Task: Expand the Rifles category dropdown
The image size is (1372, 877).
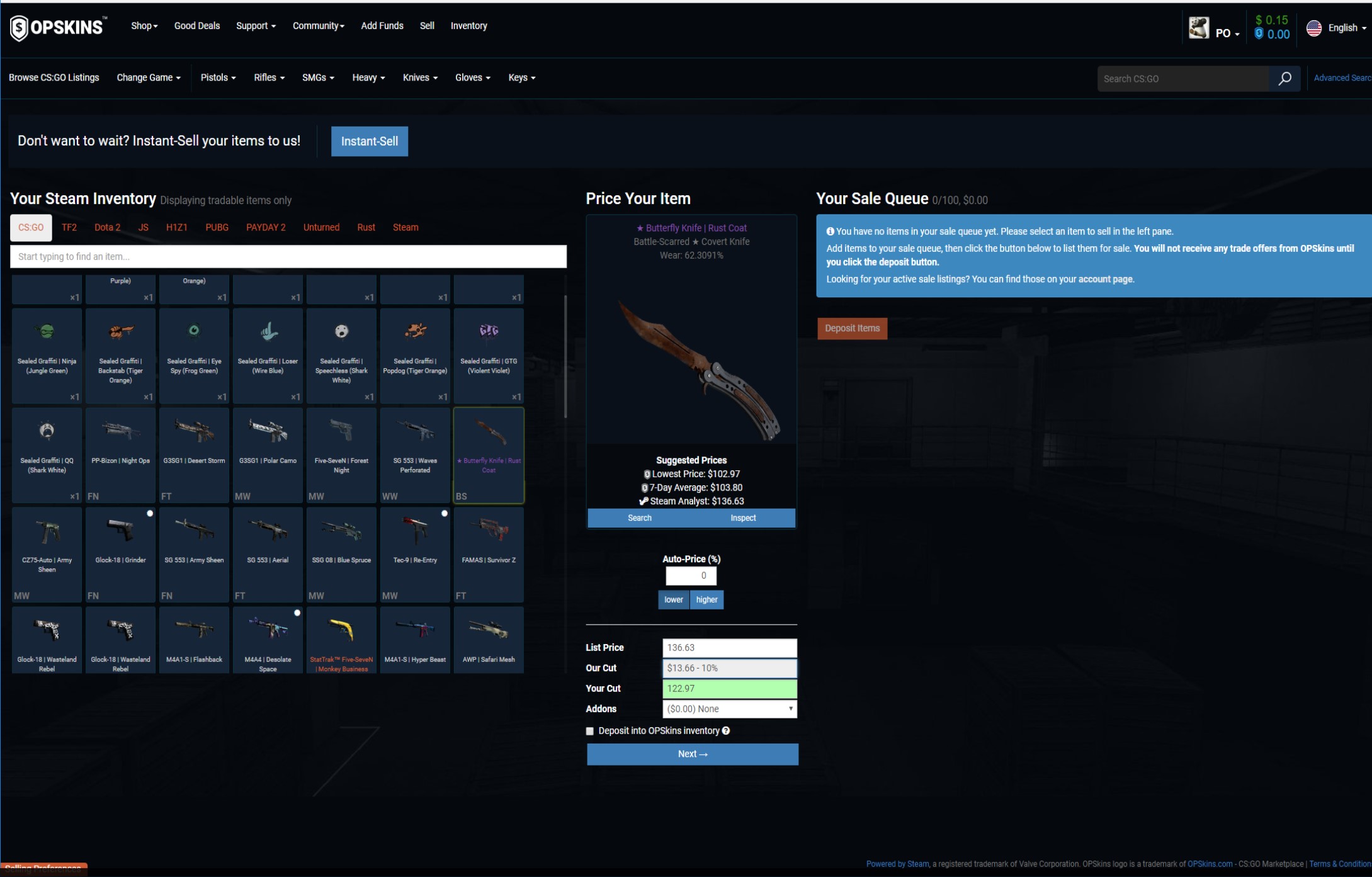Action: click(269, 77)
